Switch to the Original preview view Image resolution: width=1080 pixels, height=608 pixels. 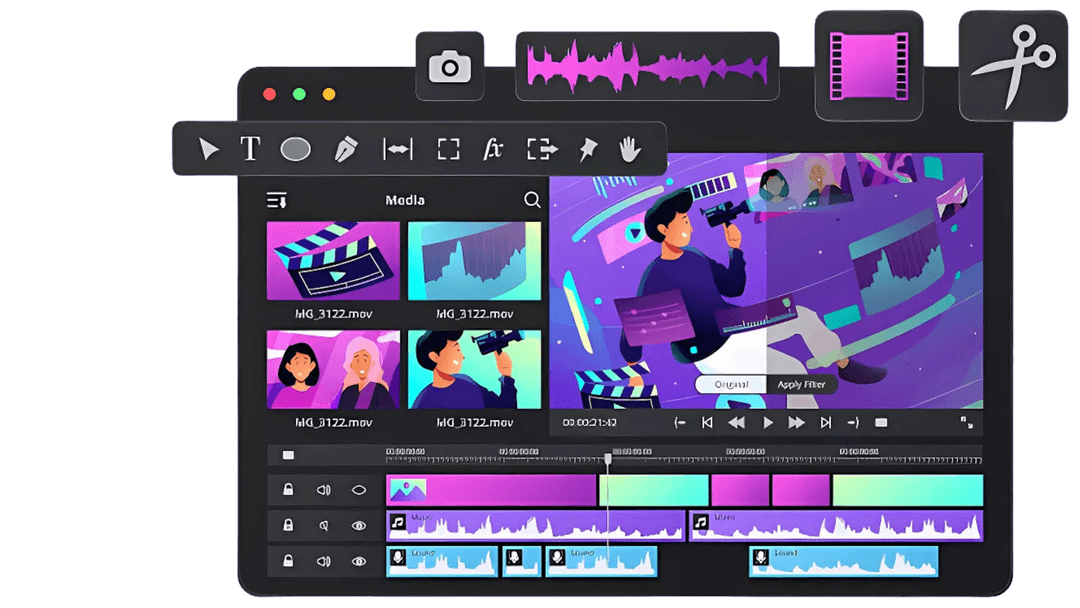tap(733, 384)
